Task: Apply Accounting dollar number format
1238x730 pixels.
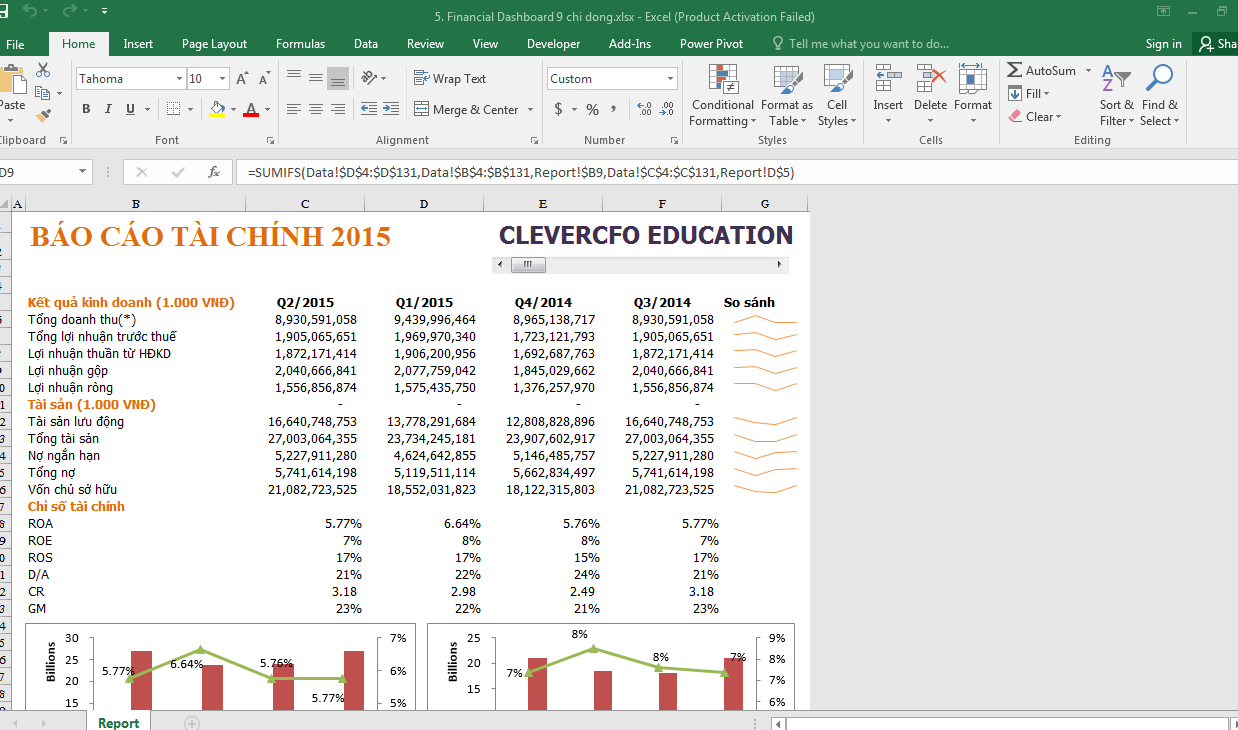Action: coord(559,109)
